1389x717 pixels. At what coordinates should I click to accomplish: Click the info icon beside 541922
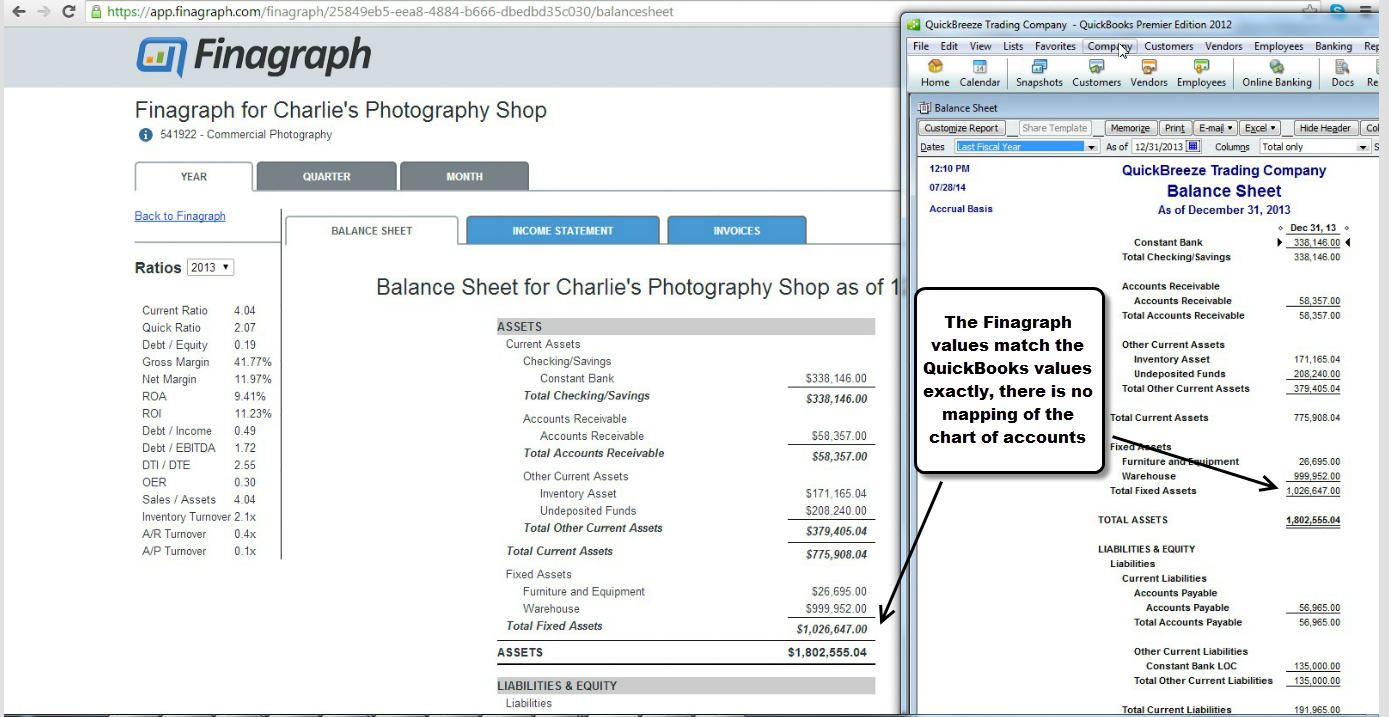(x=145, y=135)
